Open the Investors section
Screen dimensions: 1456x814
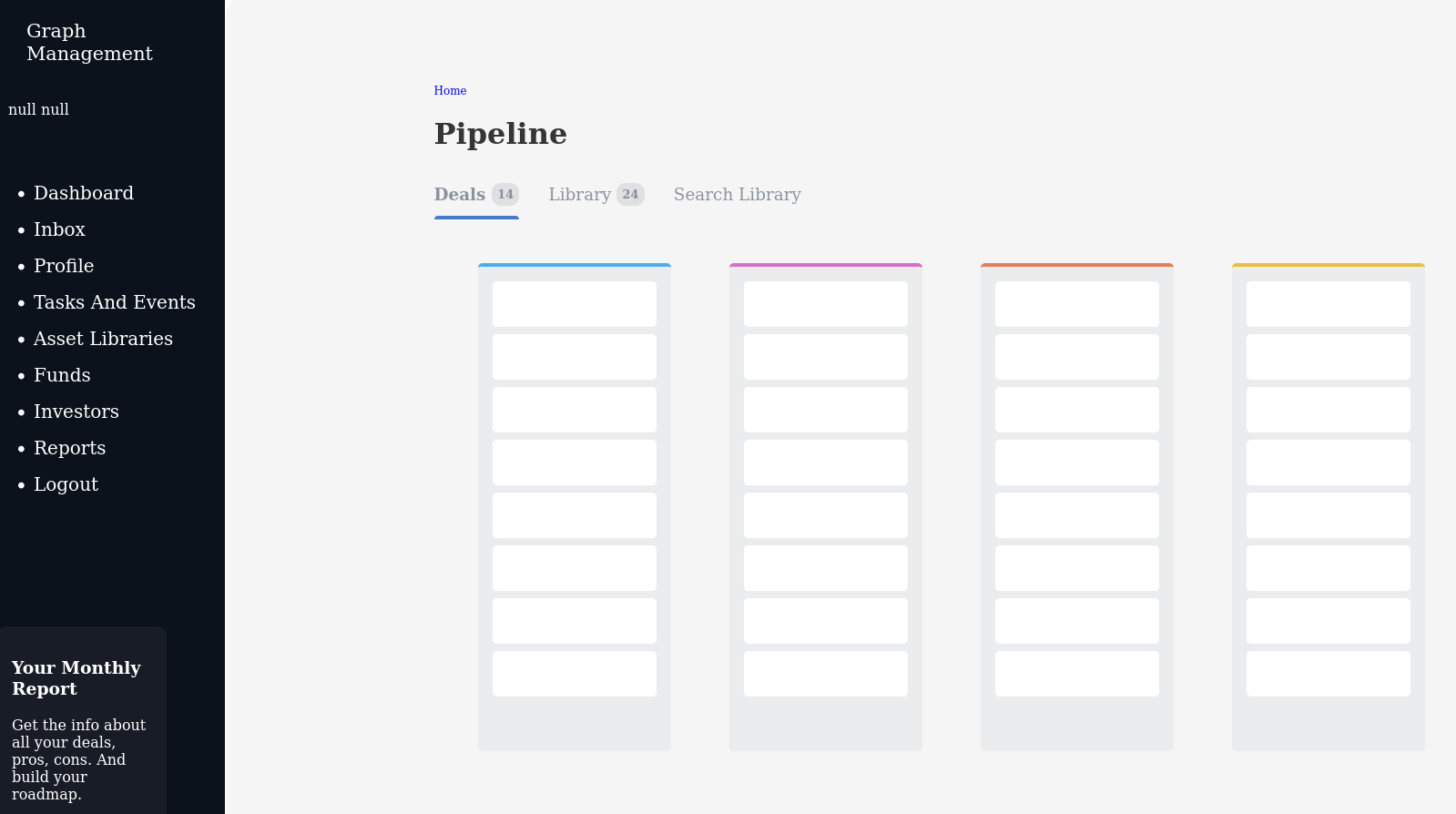pos(76,412)
